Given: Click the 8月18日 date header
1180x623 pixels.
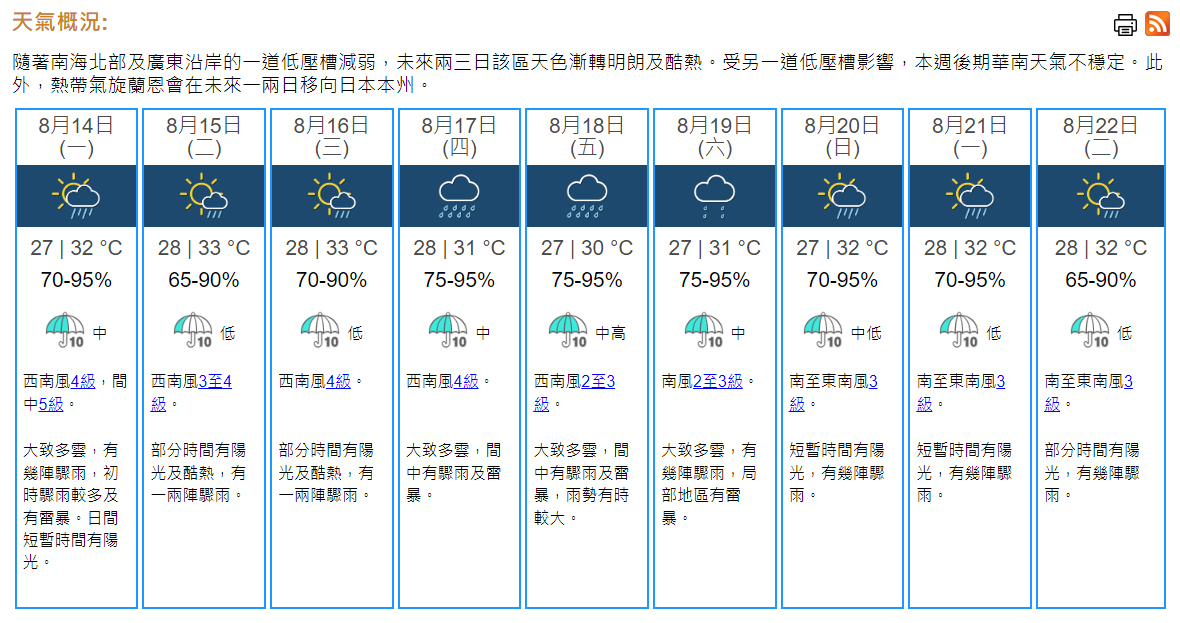Looking at the screenshot, I should pyautogui.click(x=587, y=126).
